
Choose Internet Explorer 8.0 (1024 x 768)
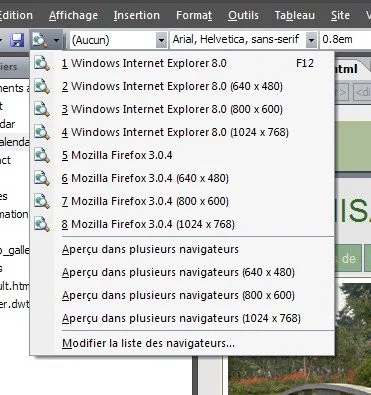(182, 132)
